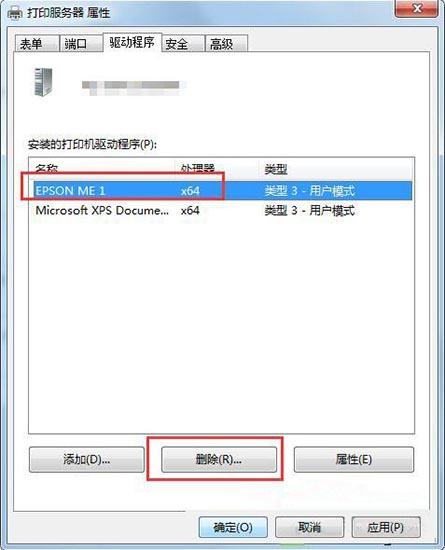Open the 端口 tab

pyautogui.click(x=81, y=44)
